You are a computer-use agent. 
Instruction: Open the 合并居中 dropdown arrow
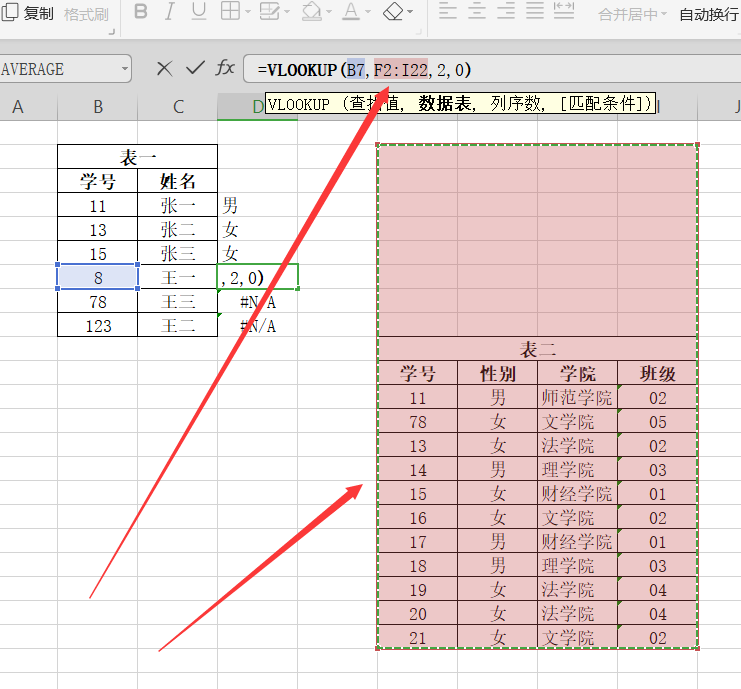click(x=663, y=14)
